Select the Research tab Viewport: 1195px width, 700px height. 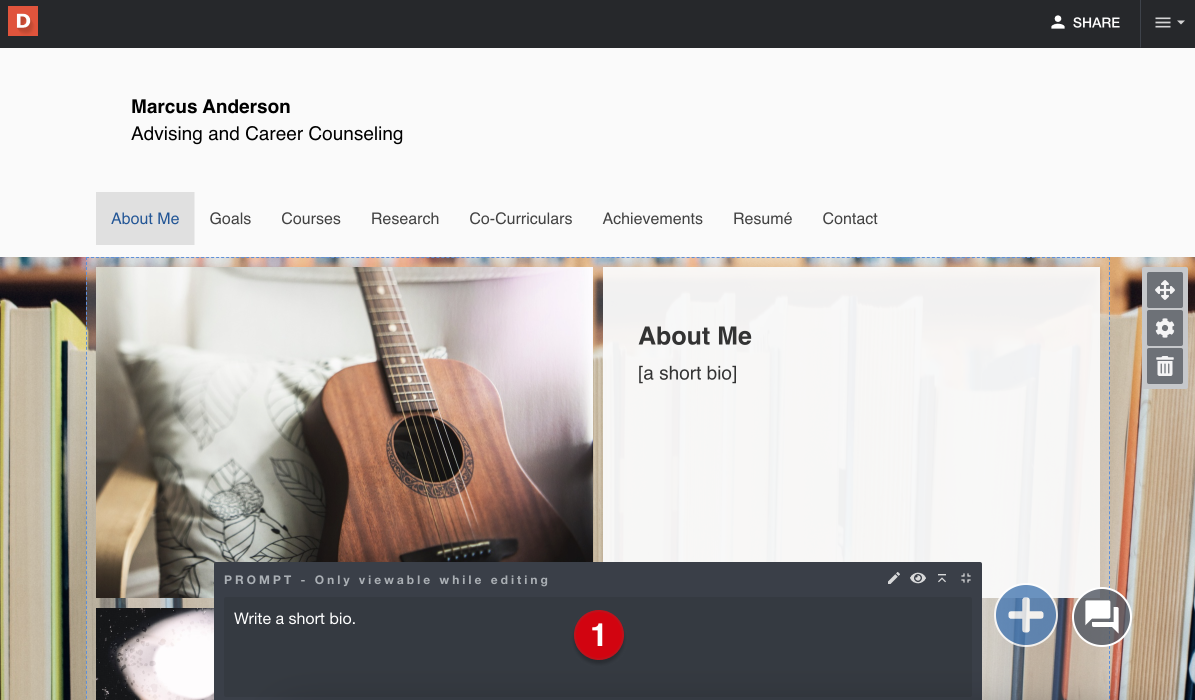coord(405,219)
